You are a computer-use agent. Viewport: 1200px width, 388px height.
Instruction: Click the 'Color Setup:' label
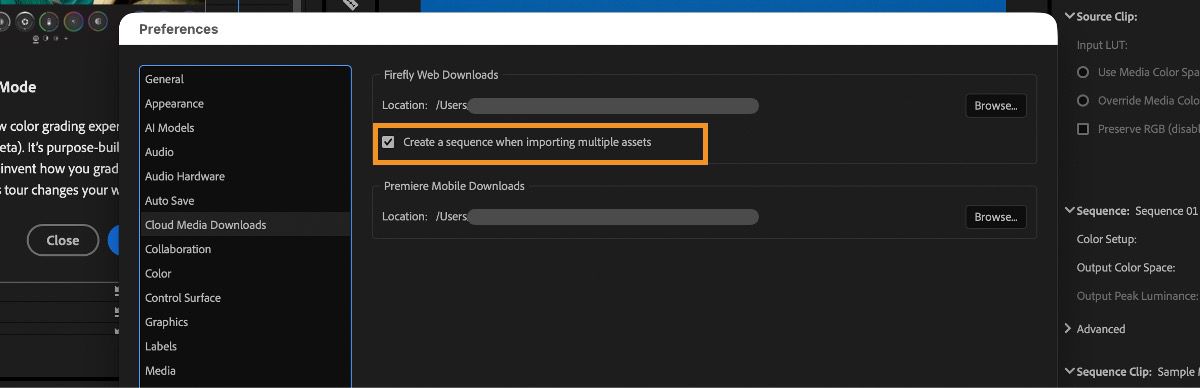[x=1106, y=239]
